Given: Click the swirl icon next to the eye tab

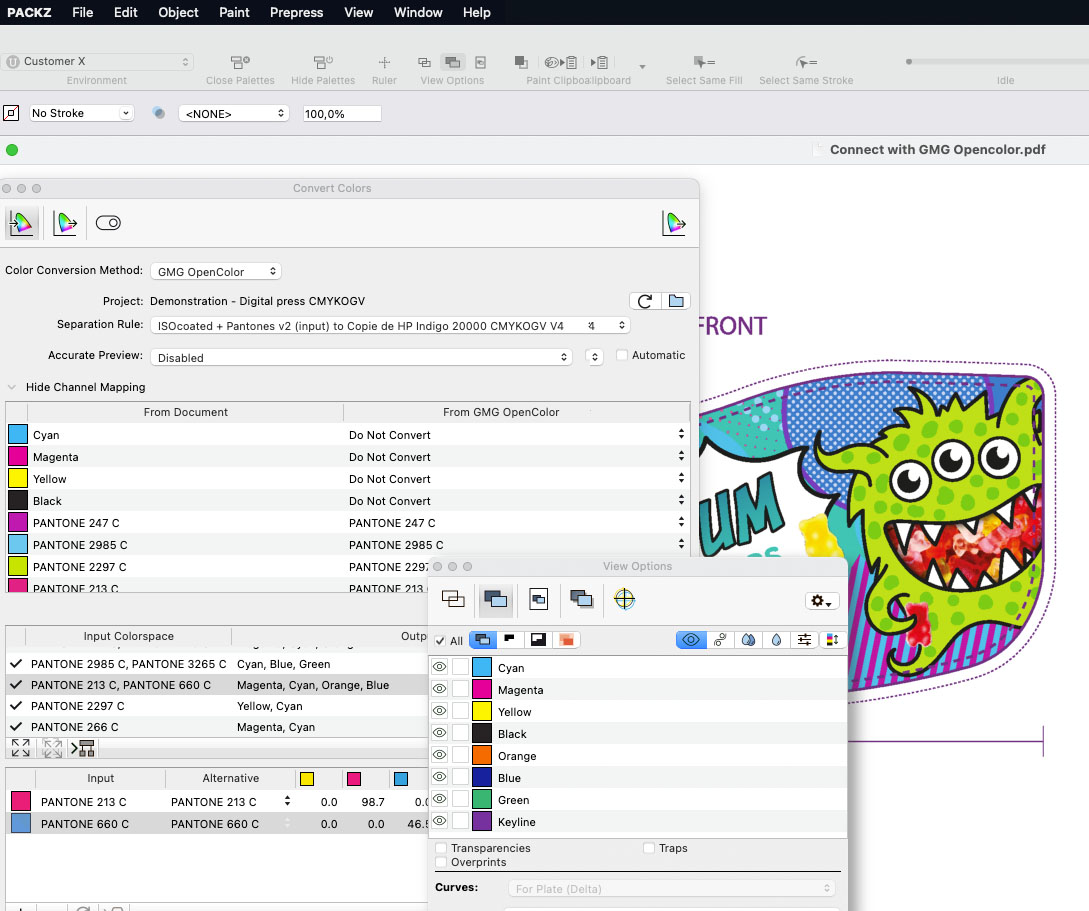Looking at the screenshot, I should (x=720, y=640).
